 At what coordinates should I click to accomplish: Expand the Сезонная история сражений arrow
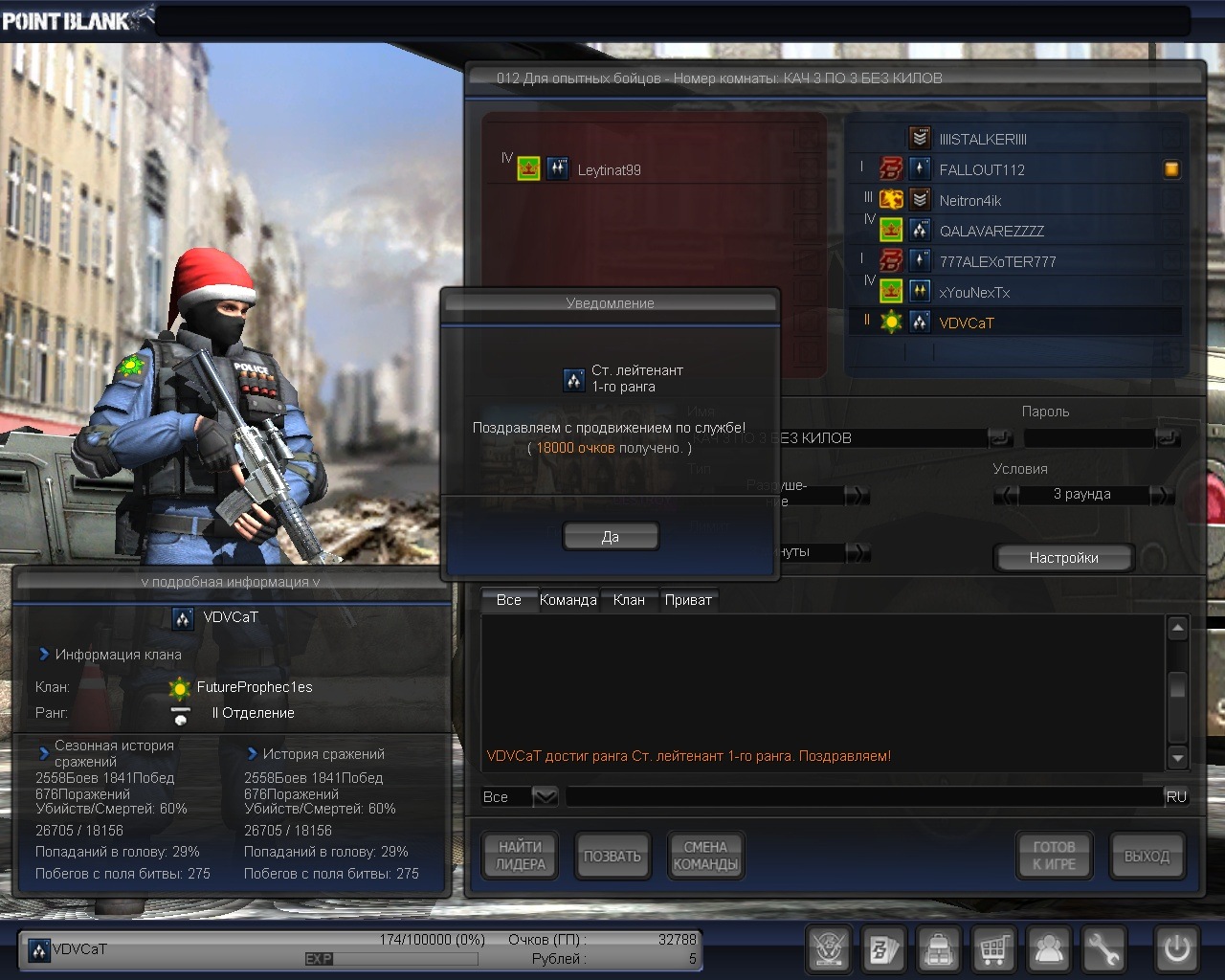(44, 753)
